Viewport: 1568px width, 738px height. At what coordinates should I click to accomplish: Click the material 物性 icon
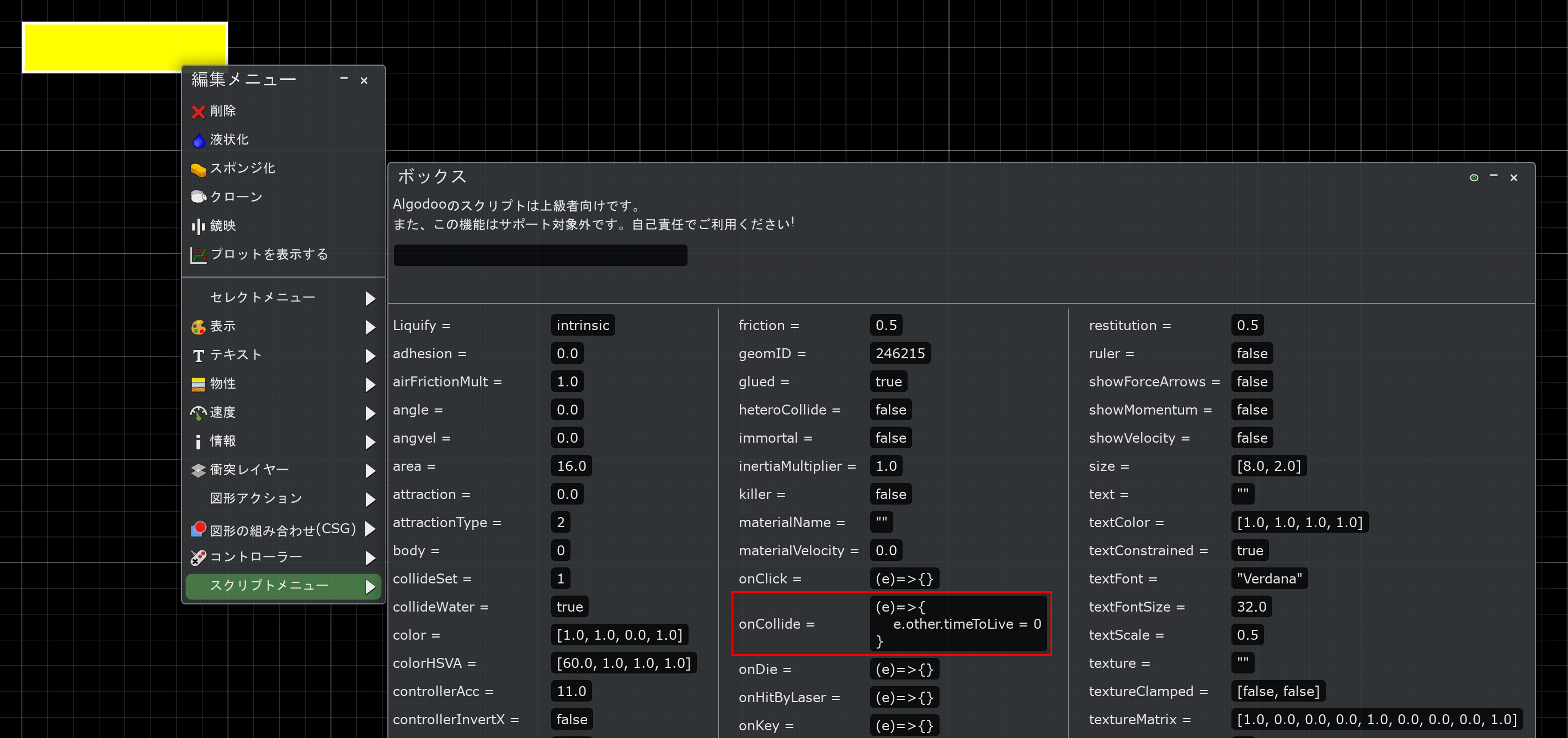click(x=198, y=384)
